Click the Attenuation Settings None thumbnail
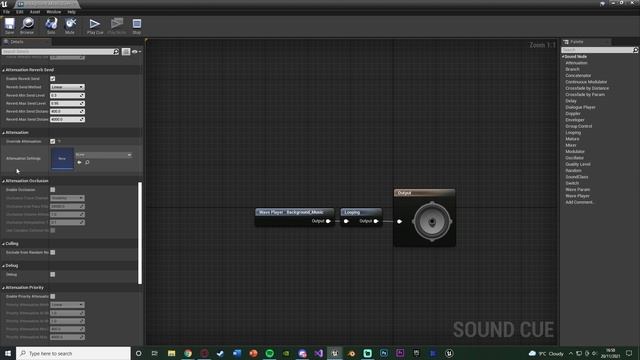 [x=62, y=158]
